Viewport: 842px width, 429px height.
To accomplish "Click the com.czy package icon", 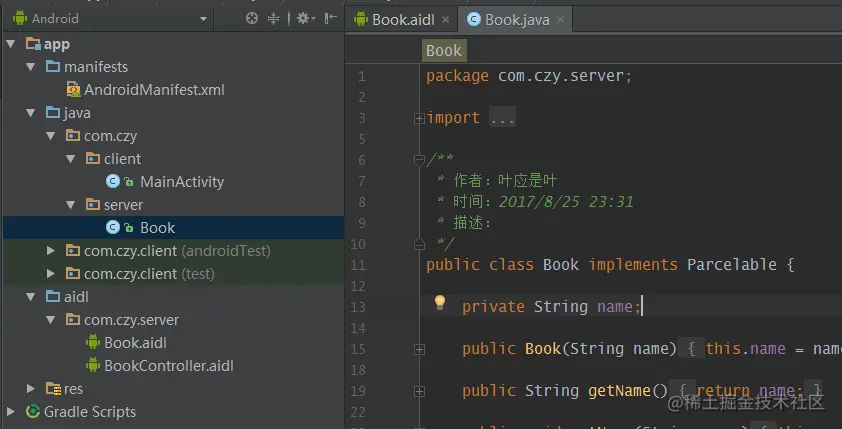I will (72, 135).
